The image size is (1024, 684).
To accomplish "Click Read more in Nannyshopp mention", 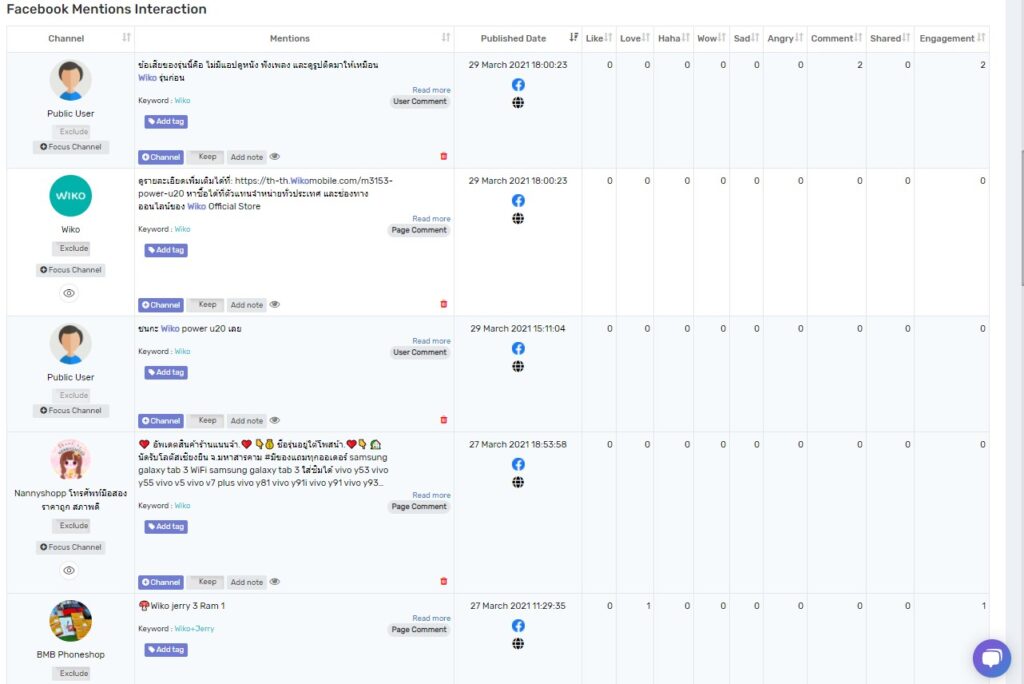I will click(x=431, y=495).
